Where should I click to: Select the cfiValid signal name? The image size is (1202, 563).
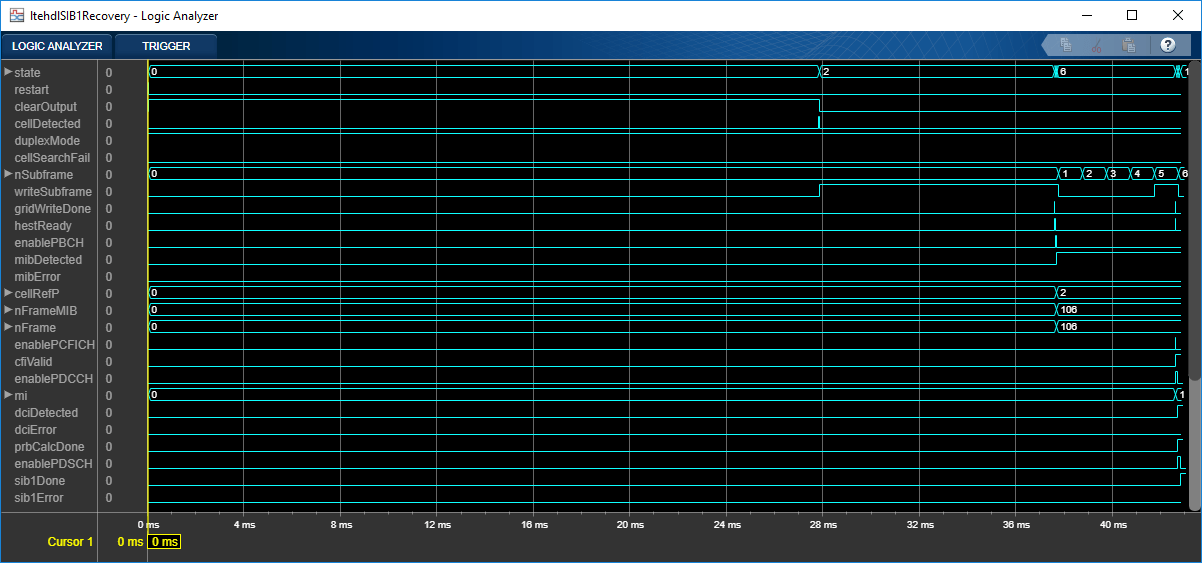click(x=34, y=362)
